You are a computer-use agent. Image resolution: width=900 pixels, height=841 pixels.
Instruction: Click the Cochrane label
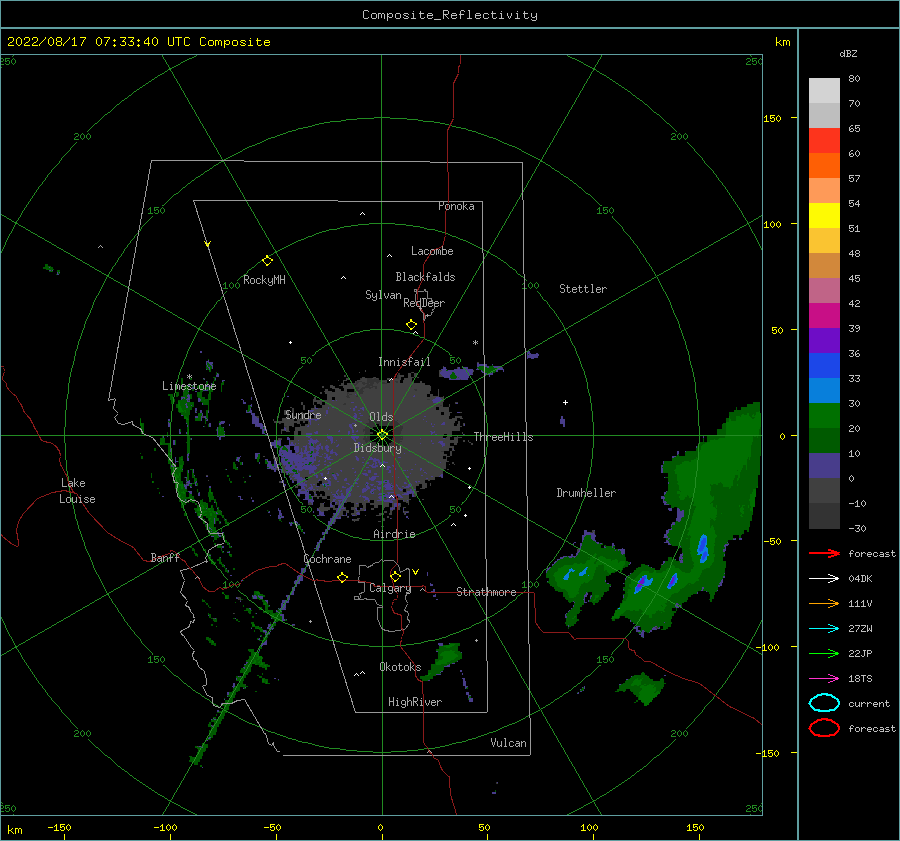coord(327,559)
